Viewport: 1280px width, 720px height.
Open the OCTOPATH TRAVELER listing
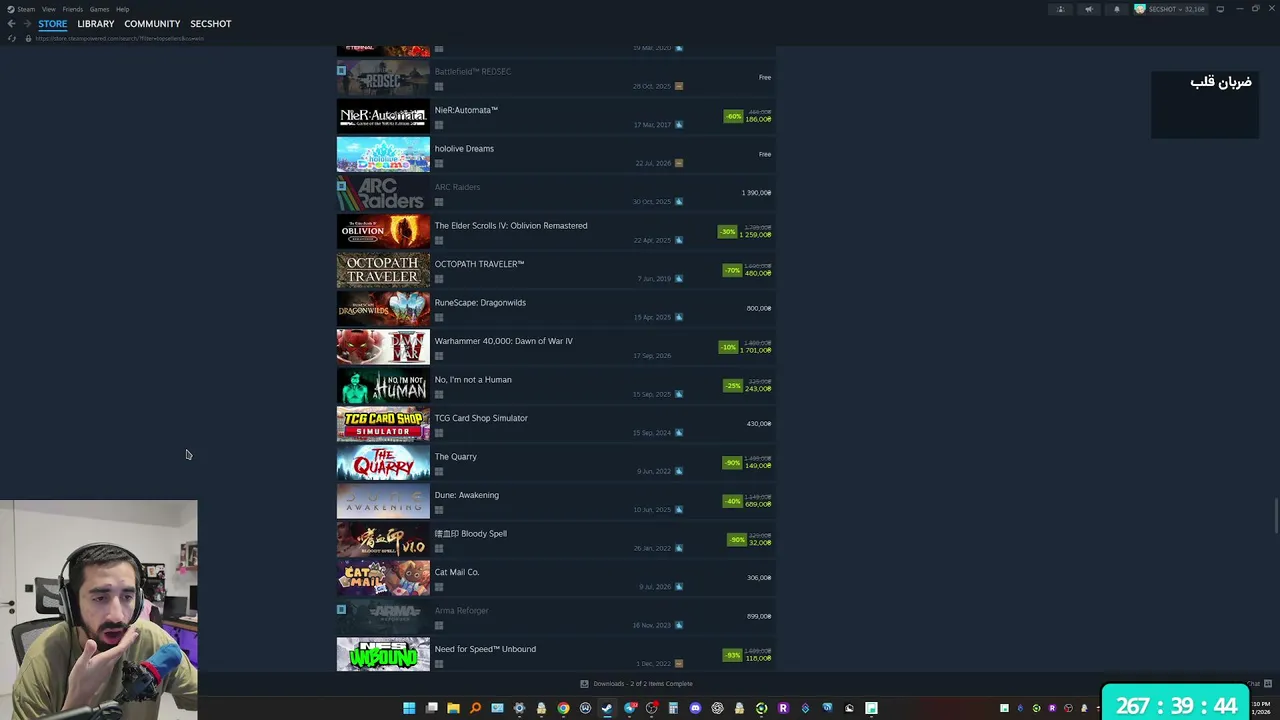556,270
